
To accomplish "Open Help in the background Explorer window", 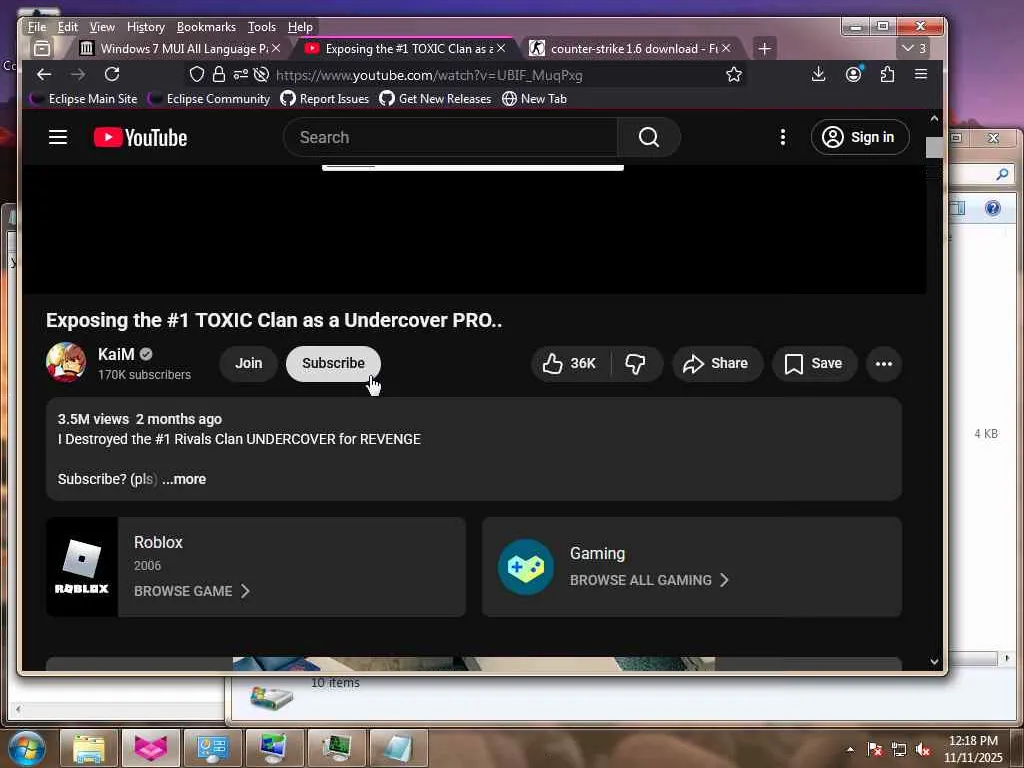I will coord(992,208).
